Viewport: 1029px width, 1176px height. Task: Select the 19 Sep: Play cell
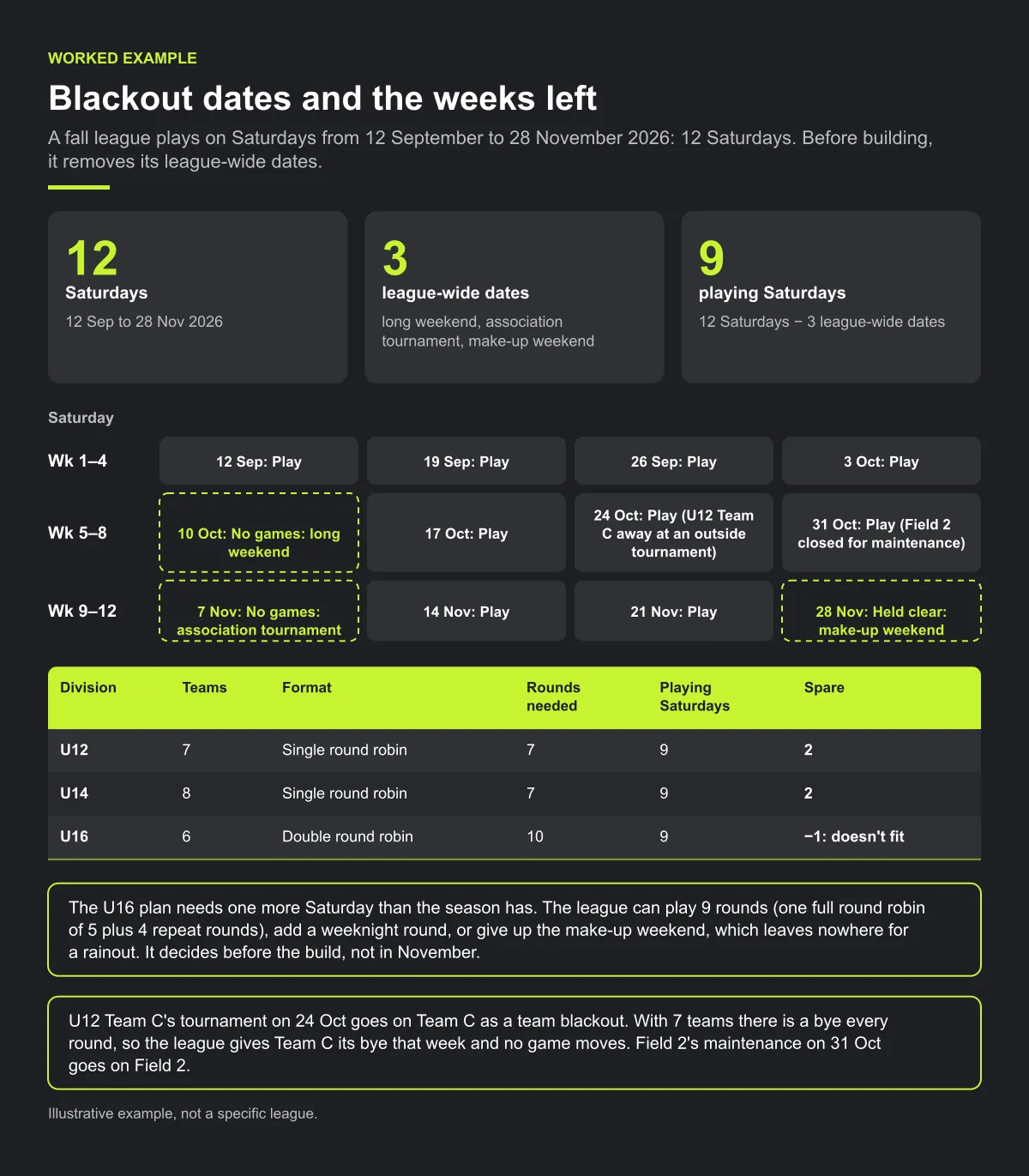click(x=466, y=461)
